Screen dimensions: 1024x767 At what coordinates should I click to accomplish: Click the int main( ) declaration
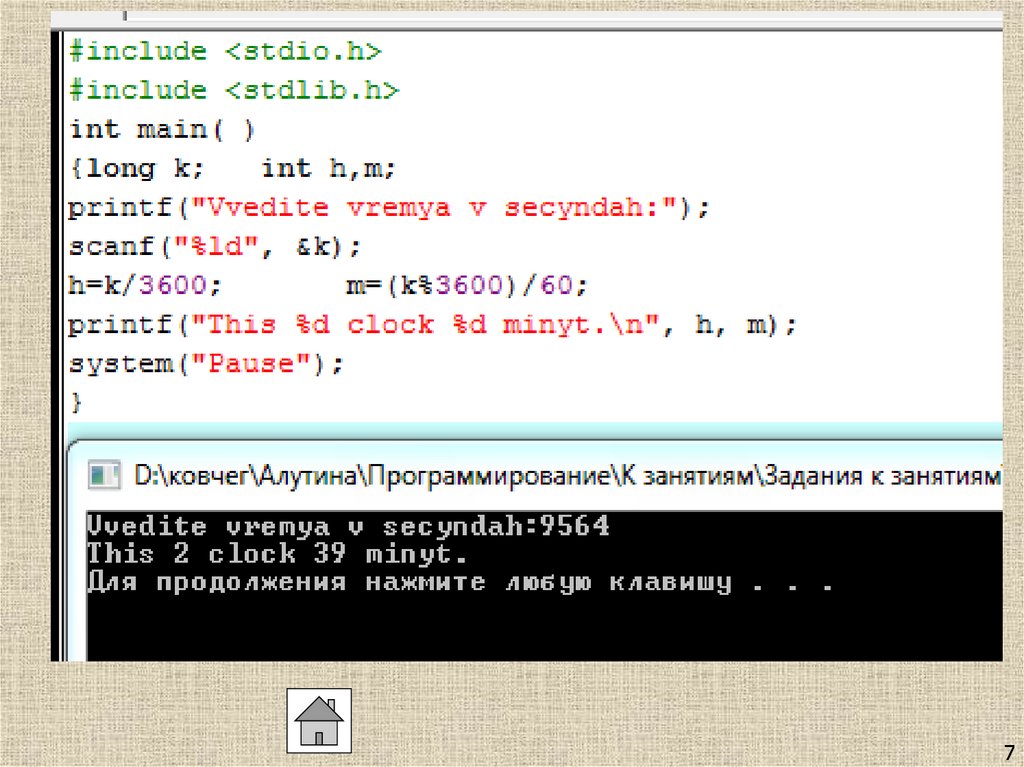[160, 128]
